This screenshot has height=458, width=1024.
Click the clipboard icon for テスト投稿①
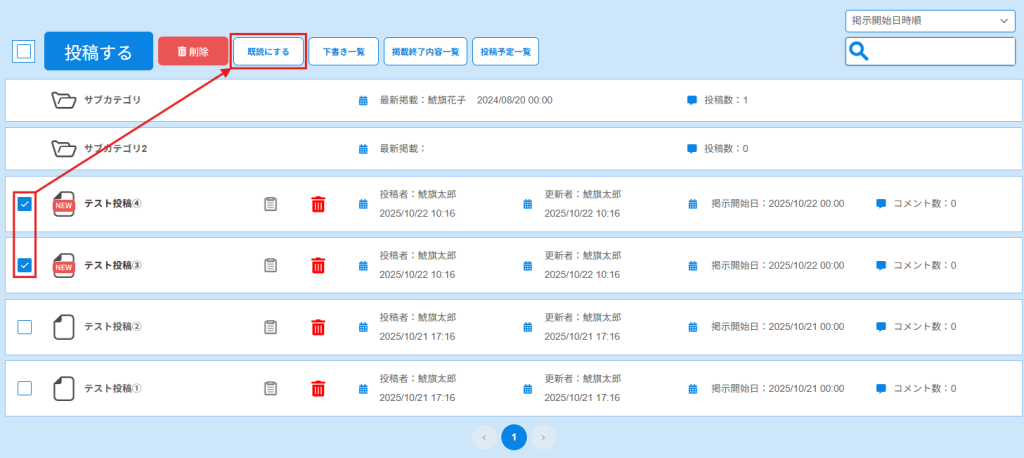coord(270,388)
